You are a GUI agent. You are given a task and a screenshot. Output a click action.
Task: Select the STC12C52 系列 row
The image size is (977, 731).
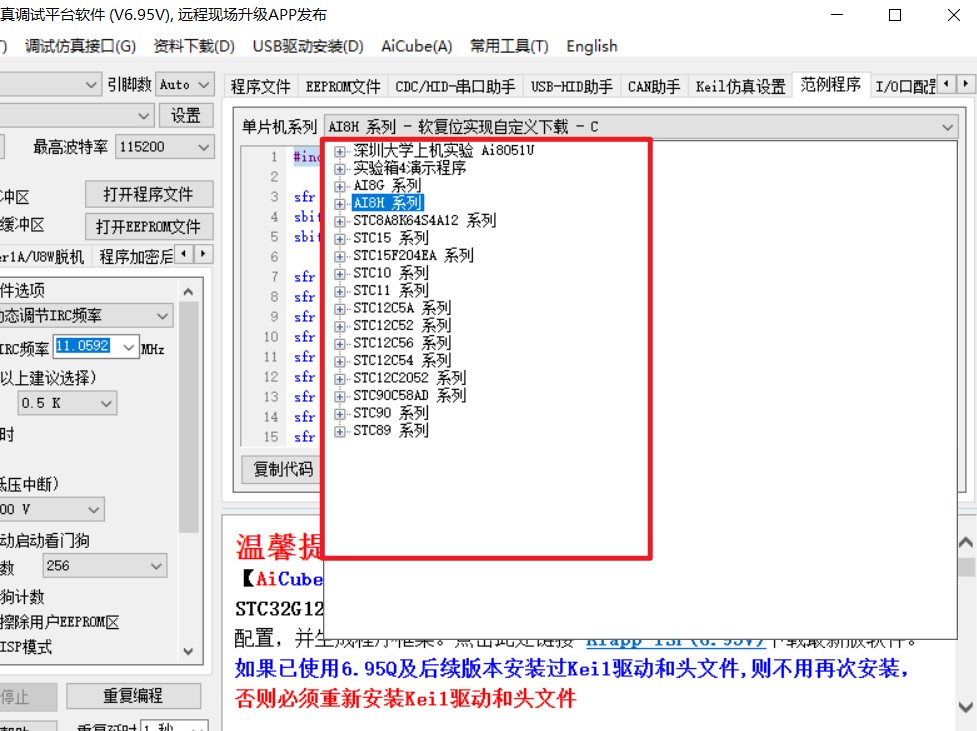point(401,325)
